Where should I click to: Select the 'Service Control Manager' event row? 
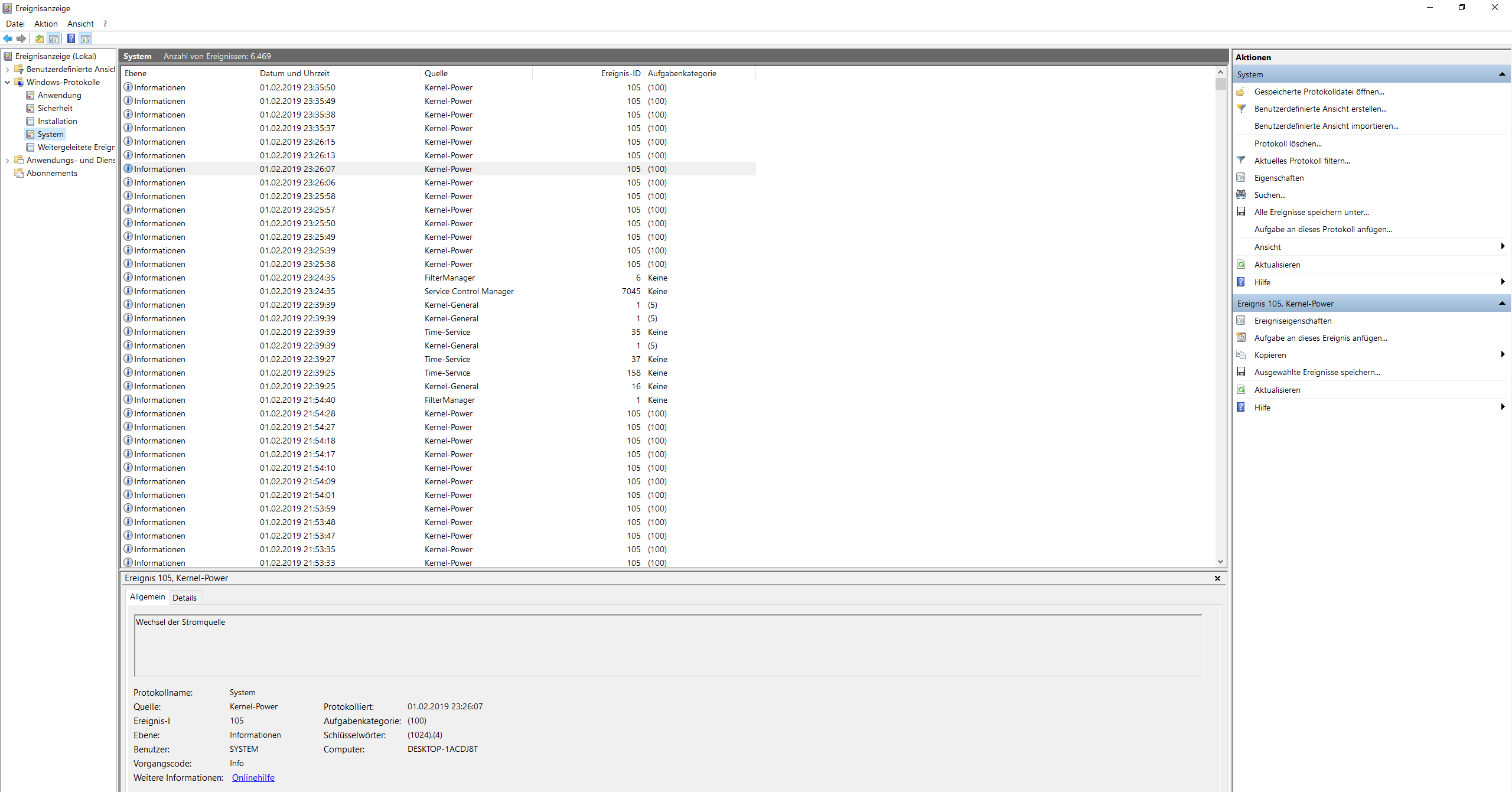tap(469, 291)
